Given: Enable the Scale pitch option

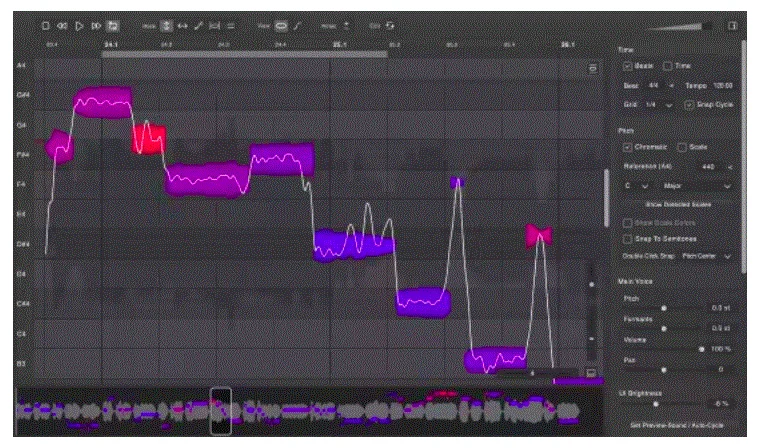Looking at the screenshot, I should coord(682,147).
